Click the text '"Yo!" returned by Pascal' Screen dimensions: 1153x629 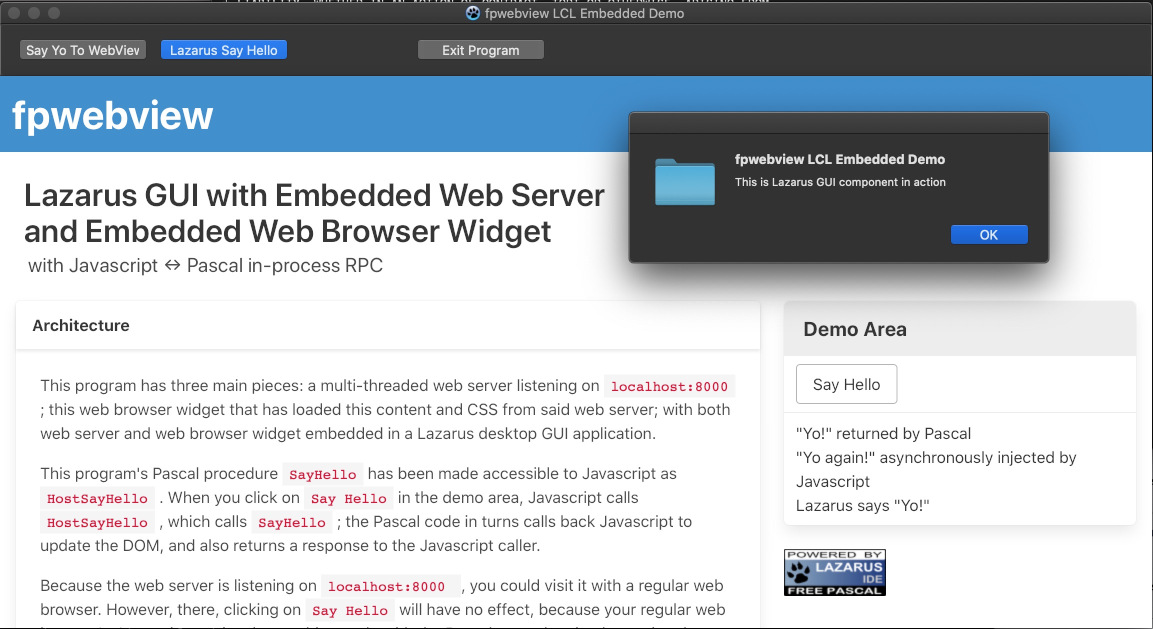click(883, 433)
